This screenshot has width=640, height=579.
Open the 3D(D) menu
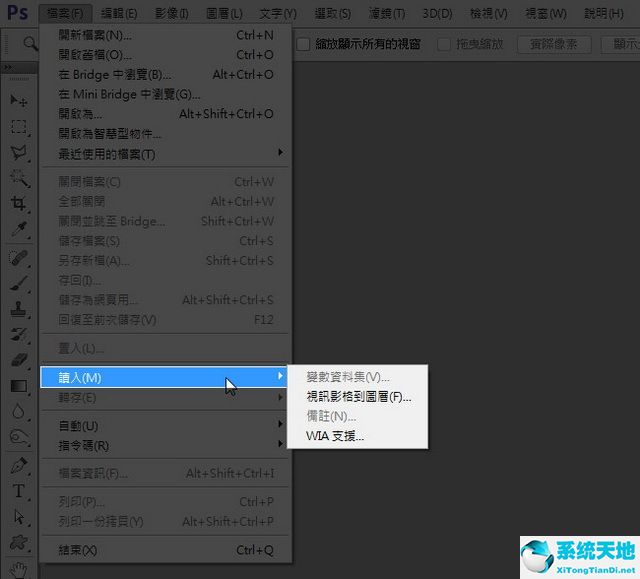437,13
